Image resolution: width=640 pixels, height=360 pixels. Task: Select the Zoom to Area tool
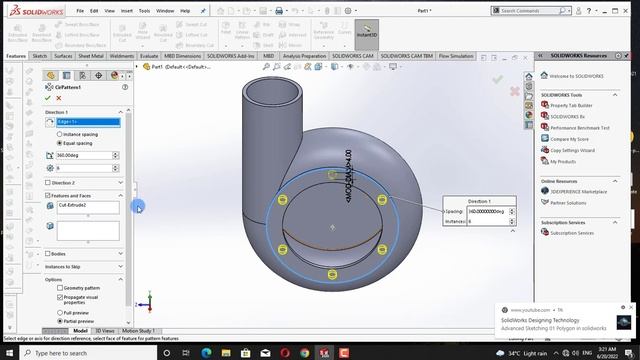(277, 67)
